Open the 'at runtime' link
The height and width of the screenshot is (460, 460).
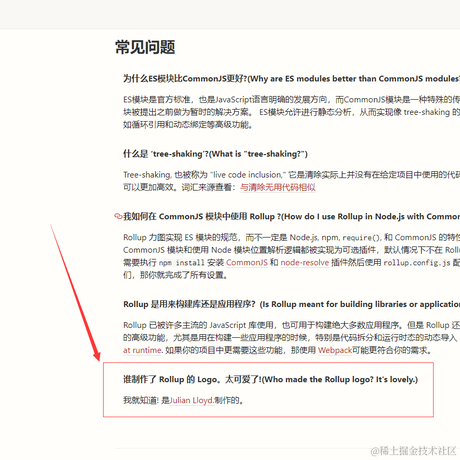coord(142,350)
